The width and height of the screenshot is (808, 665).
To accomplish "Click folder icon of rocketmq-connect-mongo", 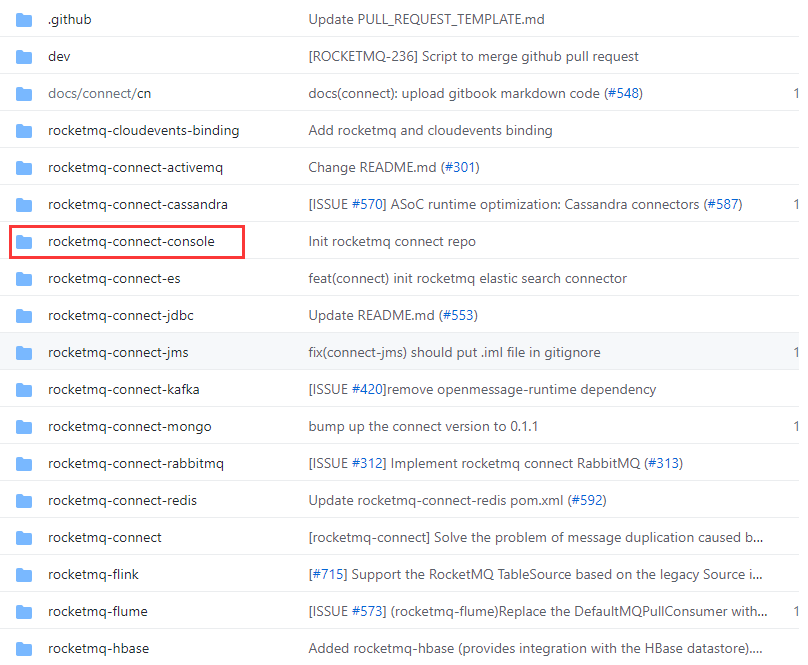I will (x=24, y=427).
